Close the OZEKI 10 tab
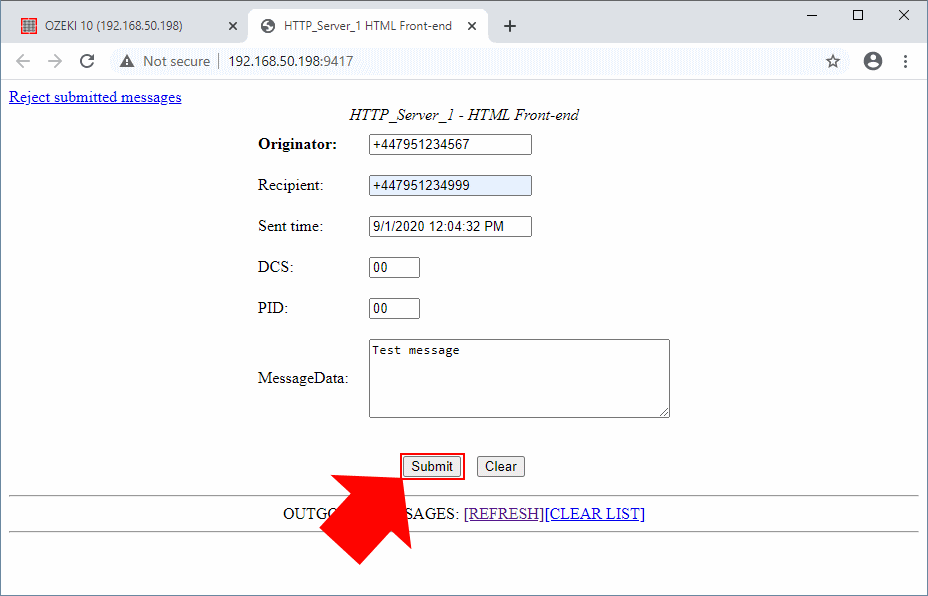The width and height of the screenshot is (928, 596). click(x=233, y=26)
